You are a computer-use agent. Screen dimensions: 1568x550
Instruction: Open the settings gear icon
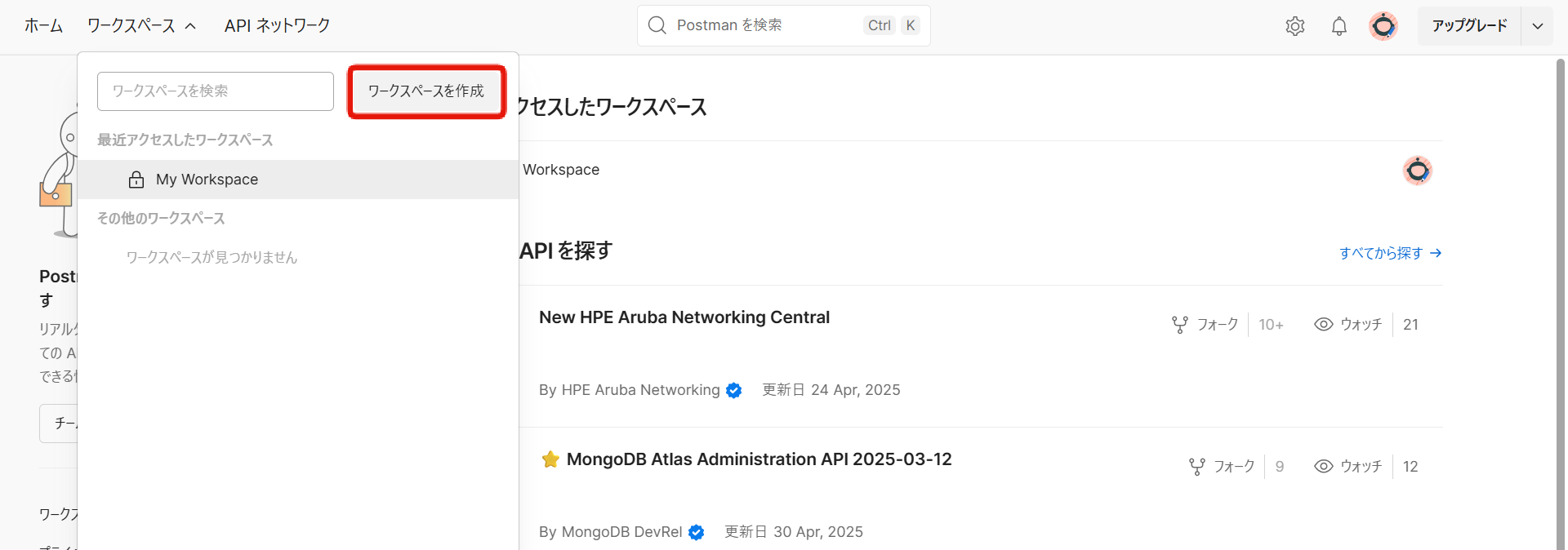click(x=1294, y=26)
